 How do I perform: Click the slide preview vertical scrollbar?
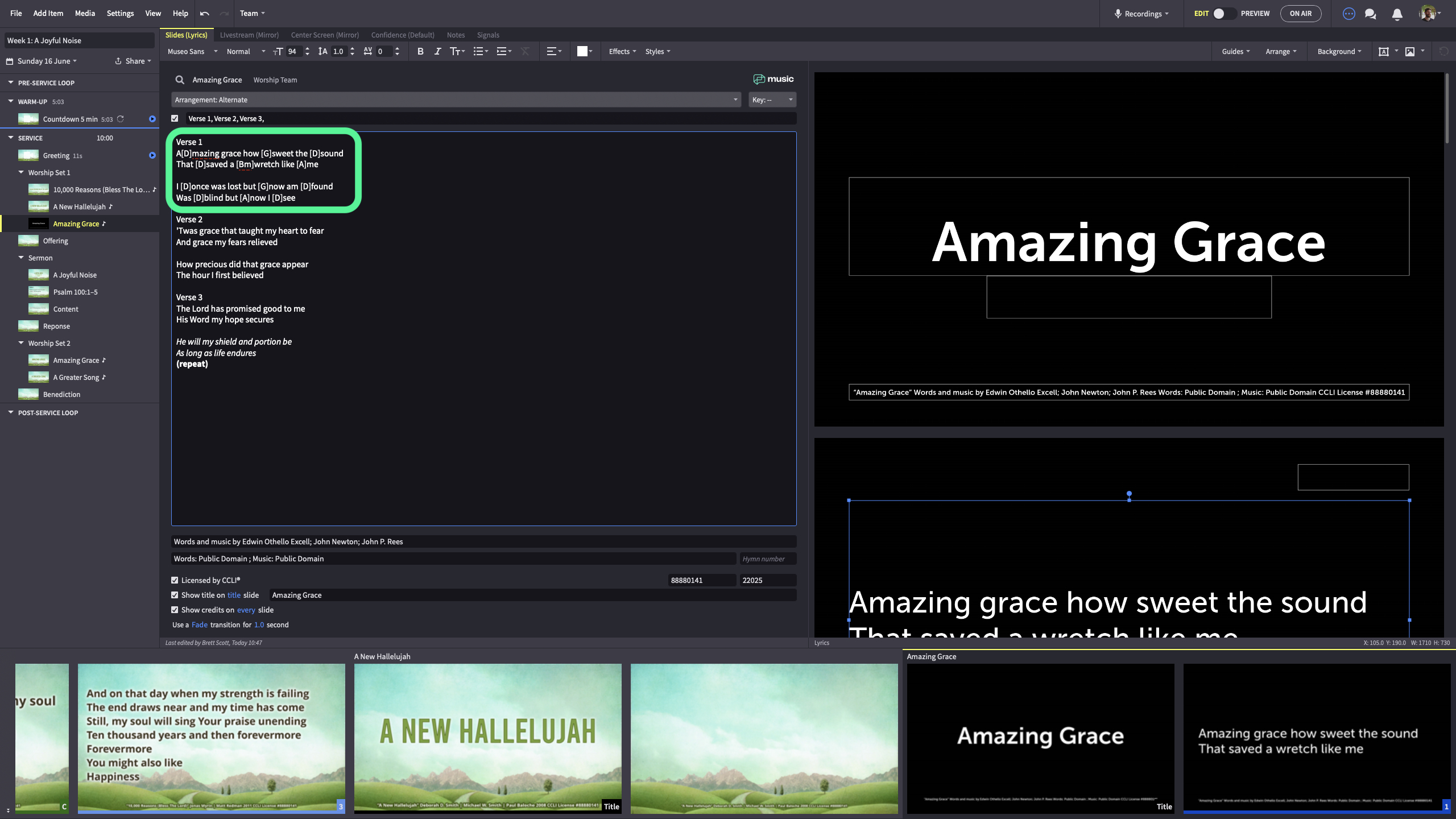(x=1447, y=108)
